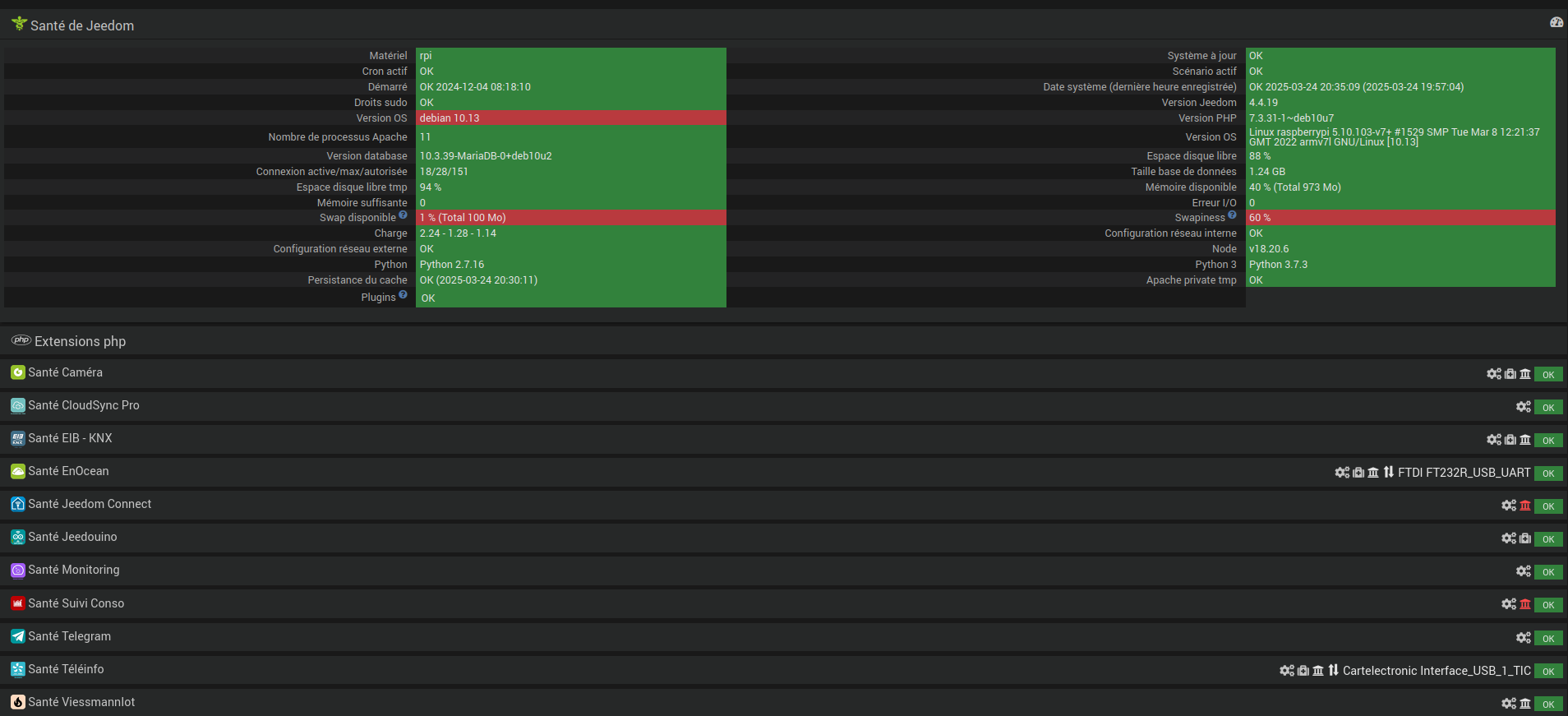Screen dimensions: 1568x716
Task: Click OK status badge of Santé Telegram
Action: (x=1548, y=638)
